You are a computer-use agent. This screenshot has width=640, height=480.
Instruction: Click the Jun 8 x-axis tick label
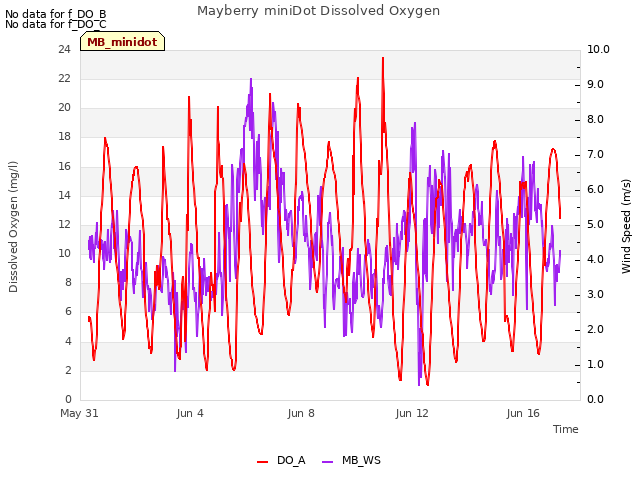tap(301, 413)
